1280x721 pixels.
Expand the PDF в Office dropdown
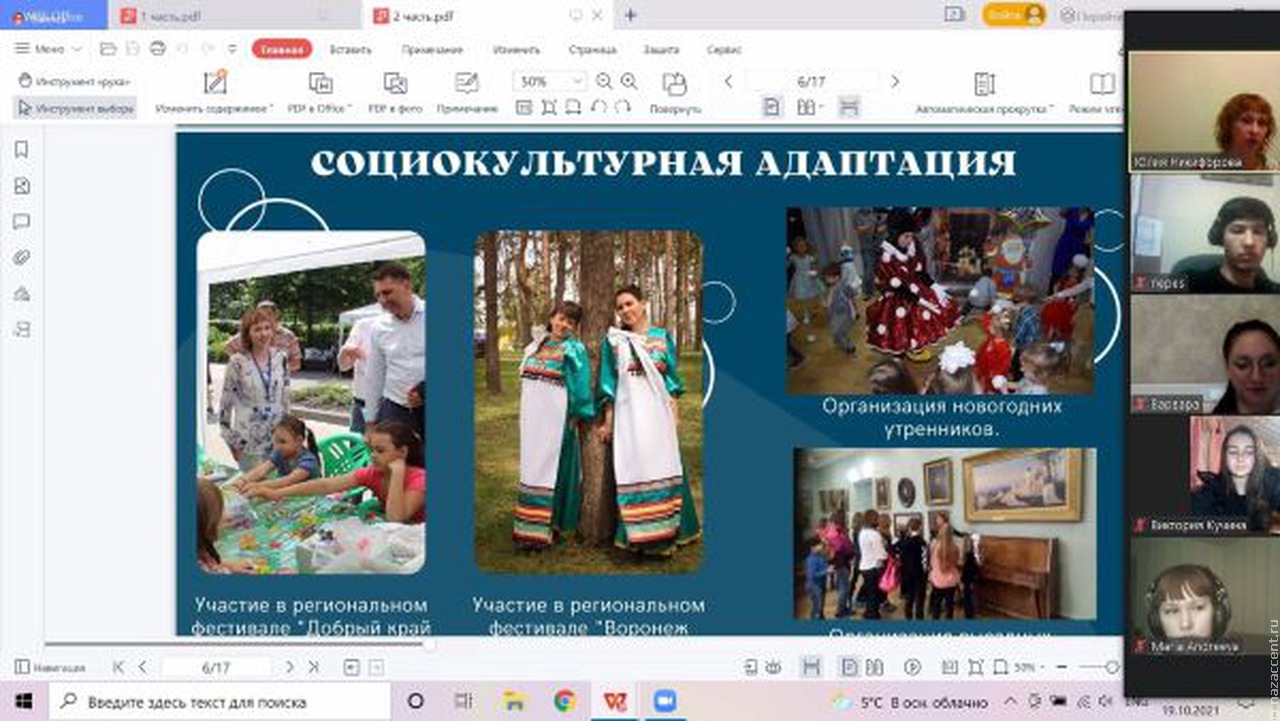(348, 108)
